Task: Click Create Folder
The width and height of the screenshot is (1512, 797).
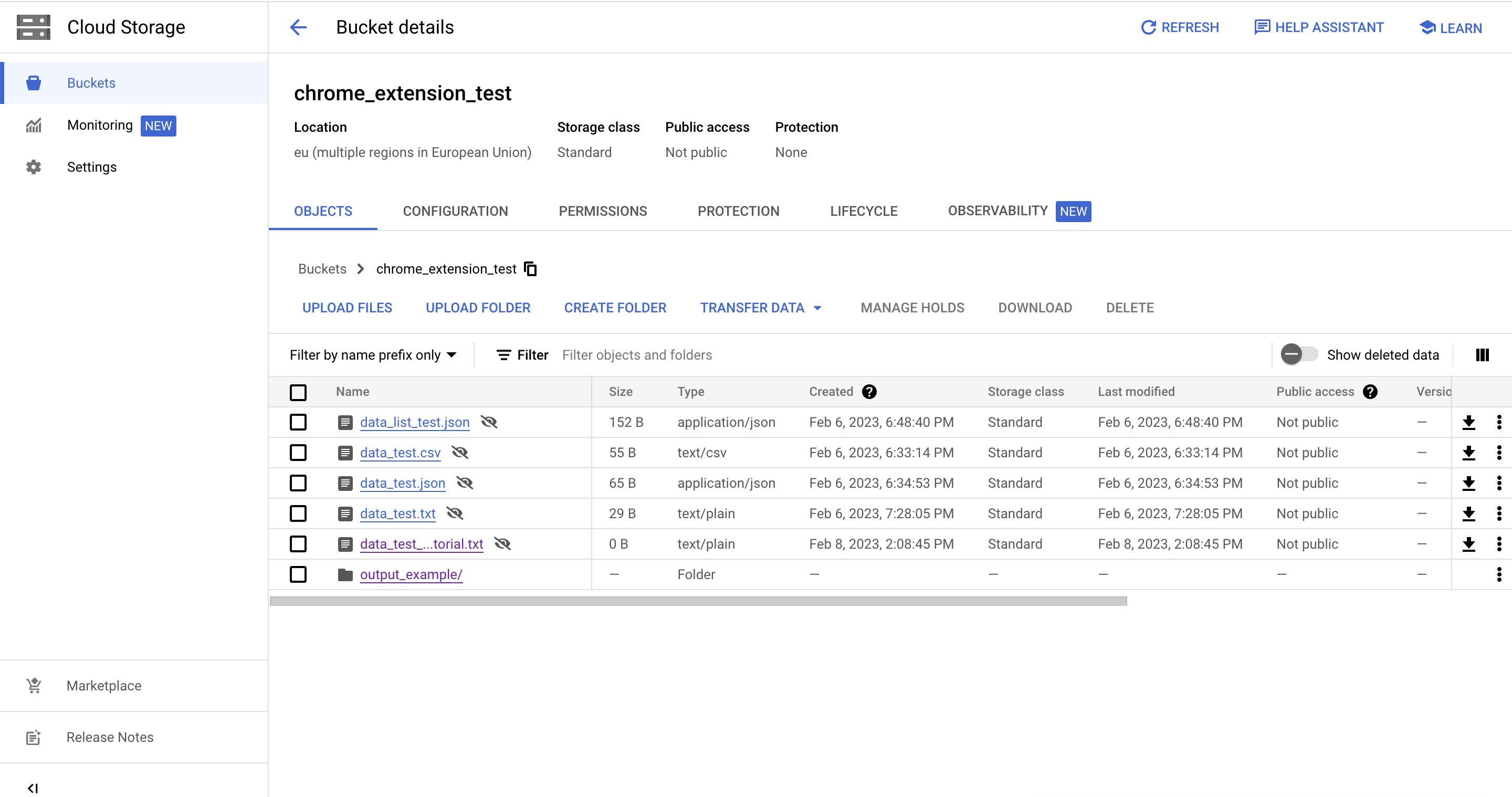Action: 615,308
